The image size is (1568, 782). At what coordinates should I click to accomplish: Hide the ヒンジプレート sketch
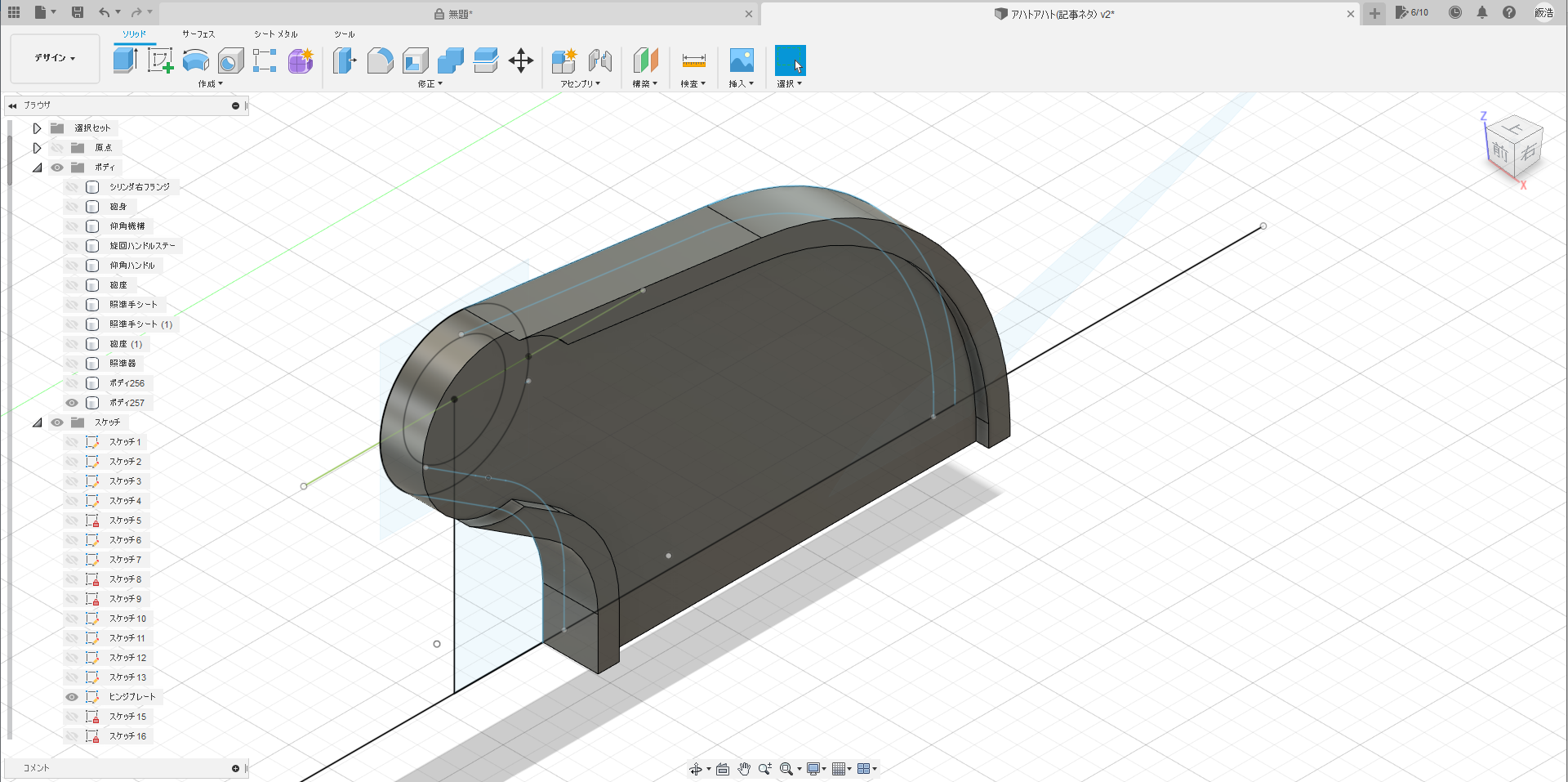72,697
